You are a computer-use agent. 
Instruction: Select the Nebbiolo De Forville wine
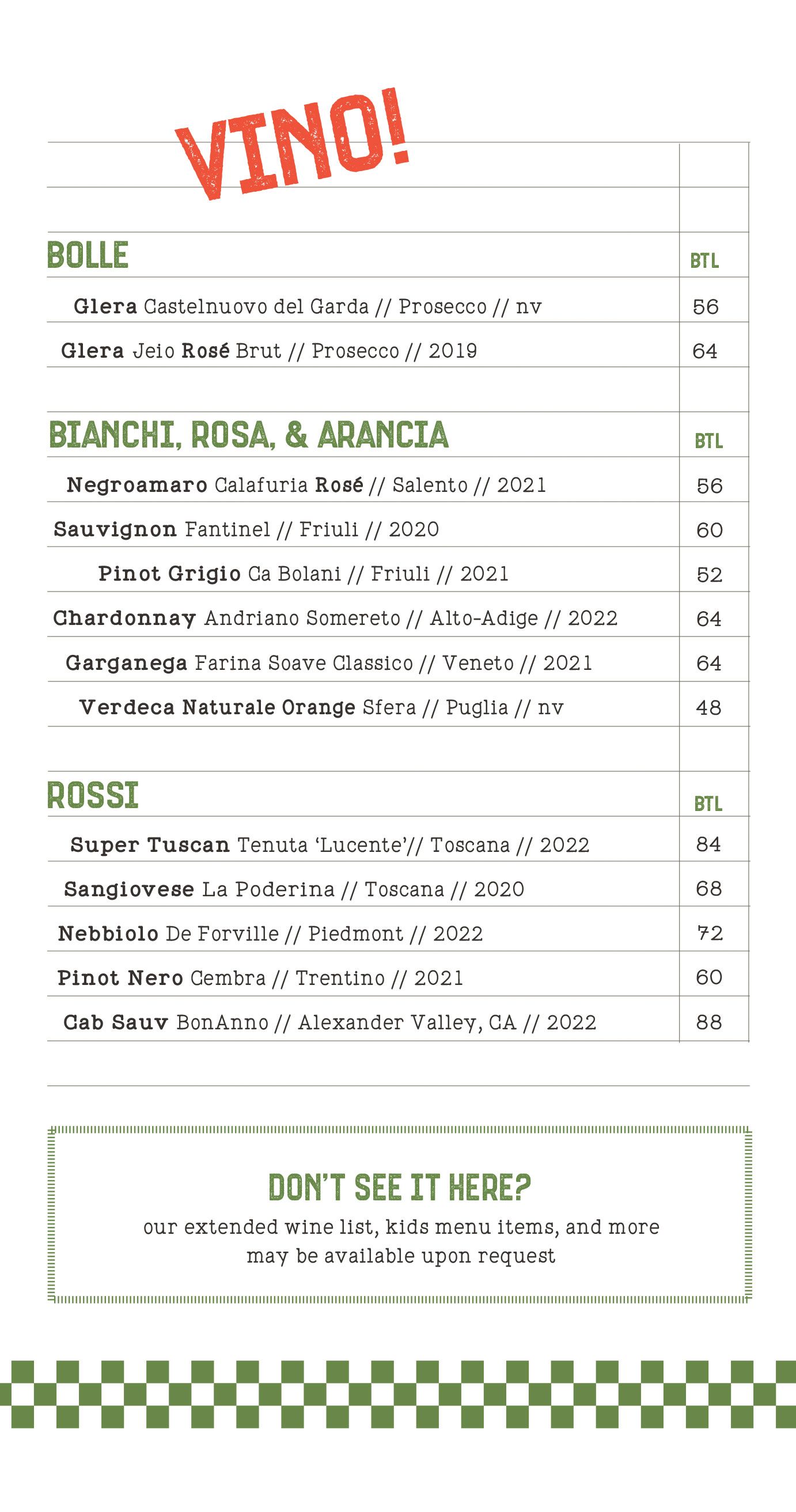270,934
